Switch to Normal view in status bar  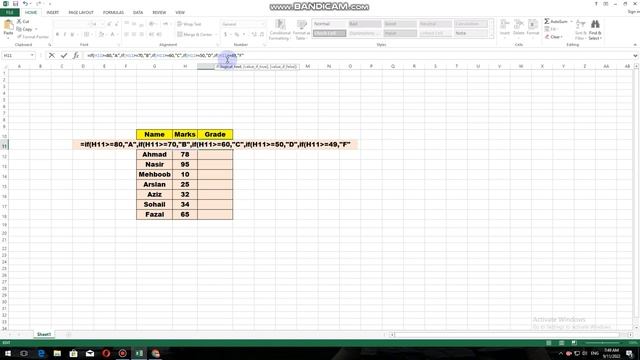(x=549, y=343)
